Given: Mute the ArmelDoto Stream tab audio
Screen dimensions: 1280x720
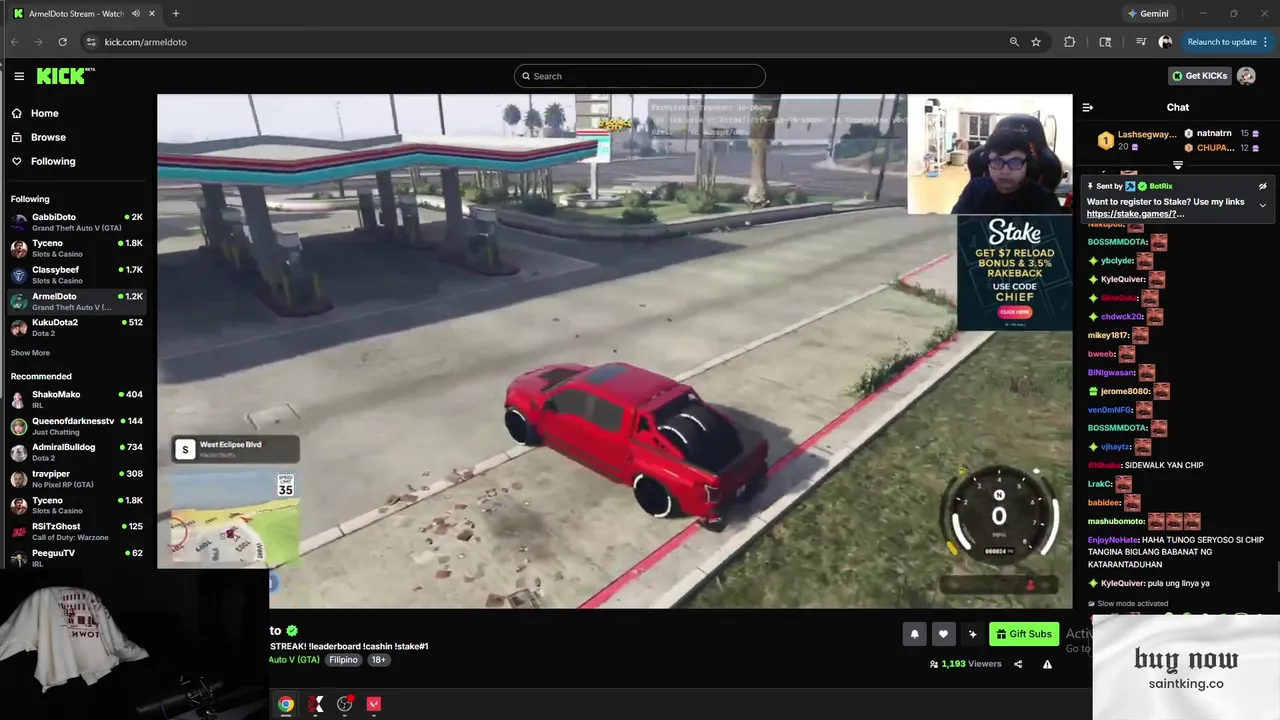Looking at the screenshot, I should [x=135, y=13].
